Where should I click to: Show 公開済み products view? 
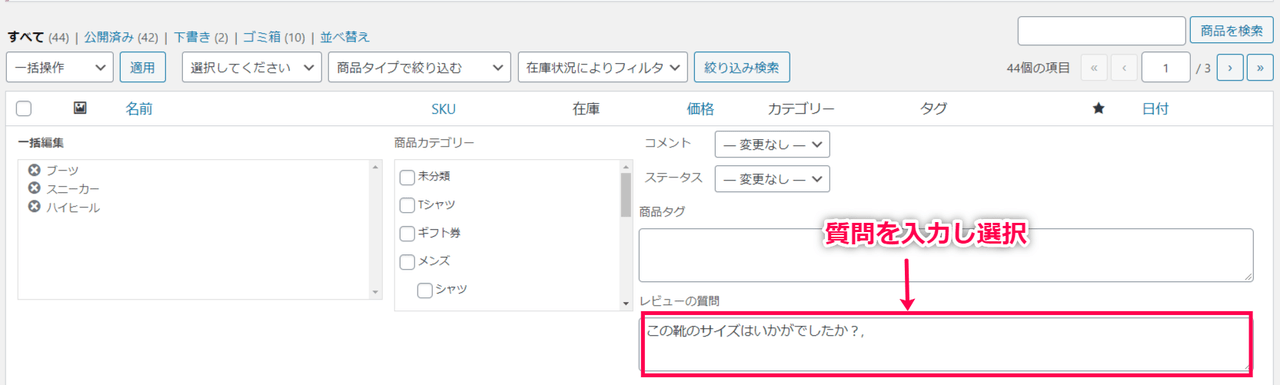109,37
